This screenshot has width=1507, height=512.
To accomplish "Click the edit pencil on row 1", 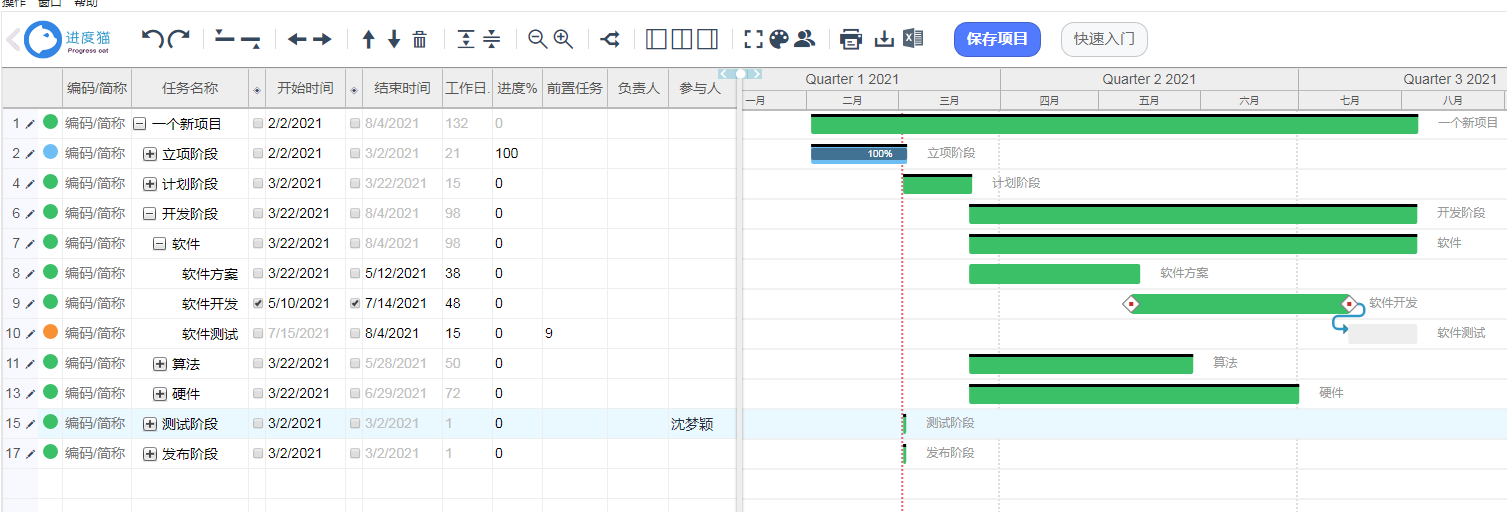I will coord(30,123).
